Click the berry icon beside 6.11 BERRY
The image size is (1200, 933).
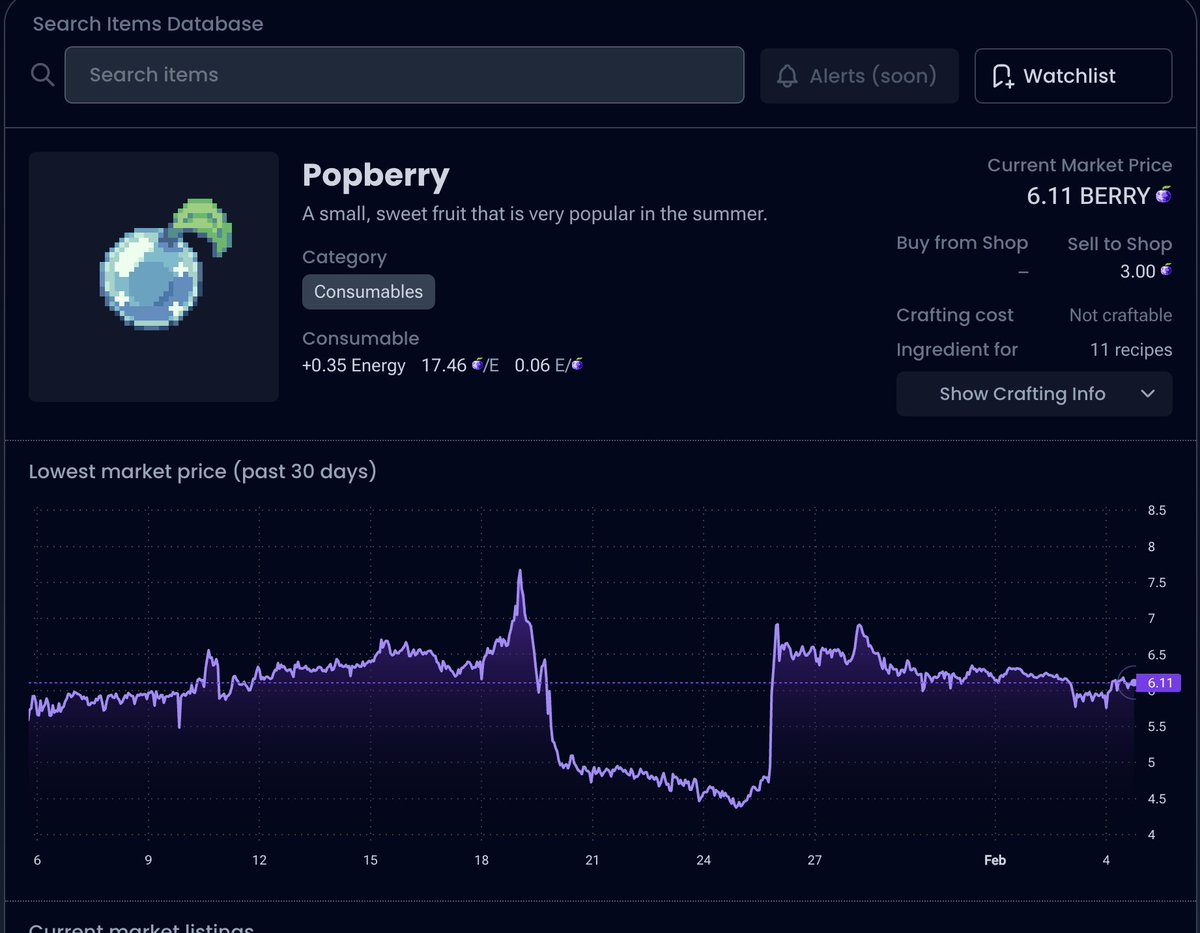click(1164, 195)
